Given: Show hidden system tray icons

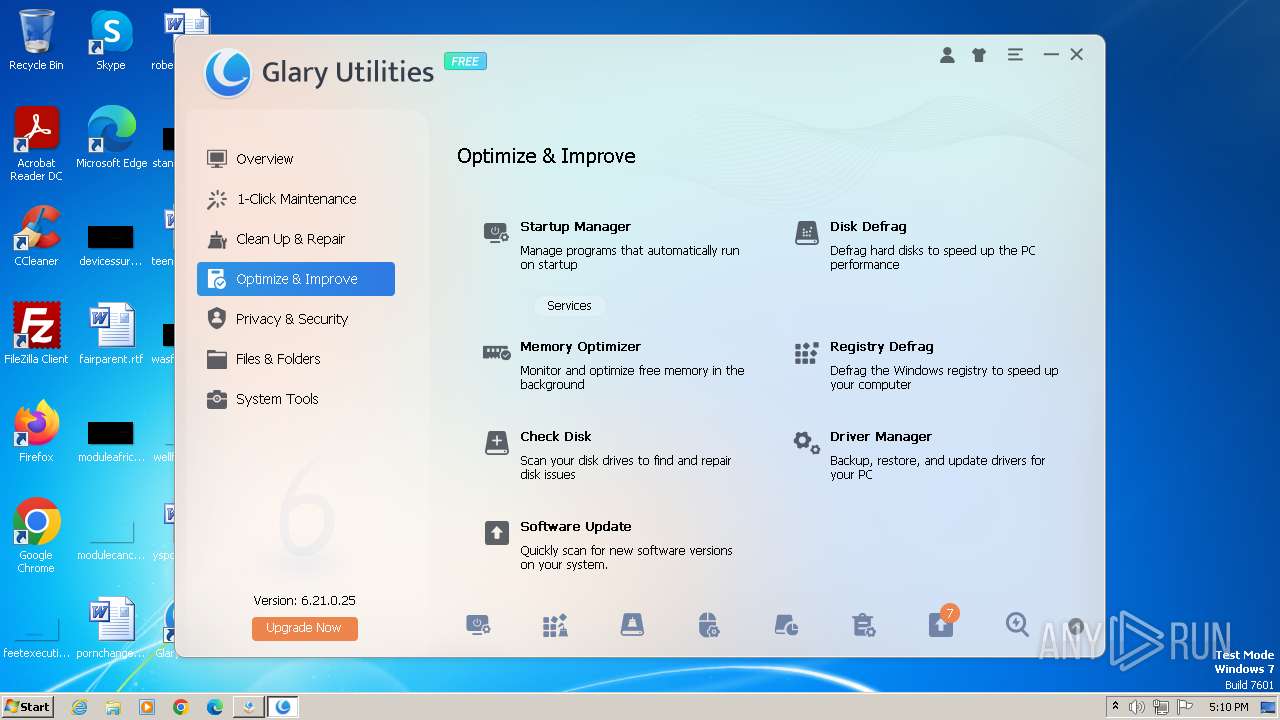Looking at the screenshot, I should pos(1115,707).
